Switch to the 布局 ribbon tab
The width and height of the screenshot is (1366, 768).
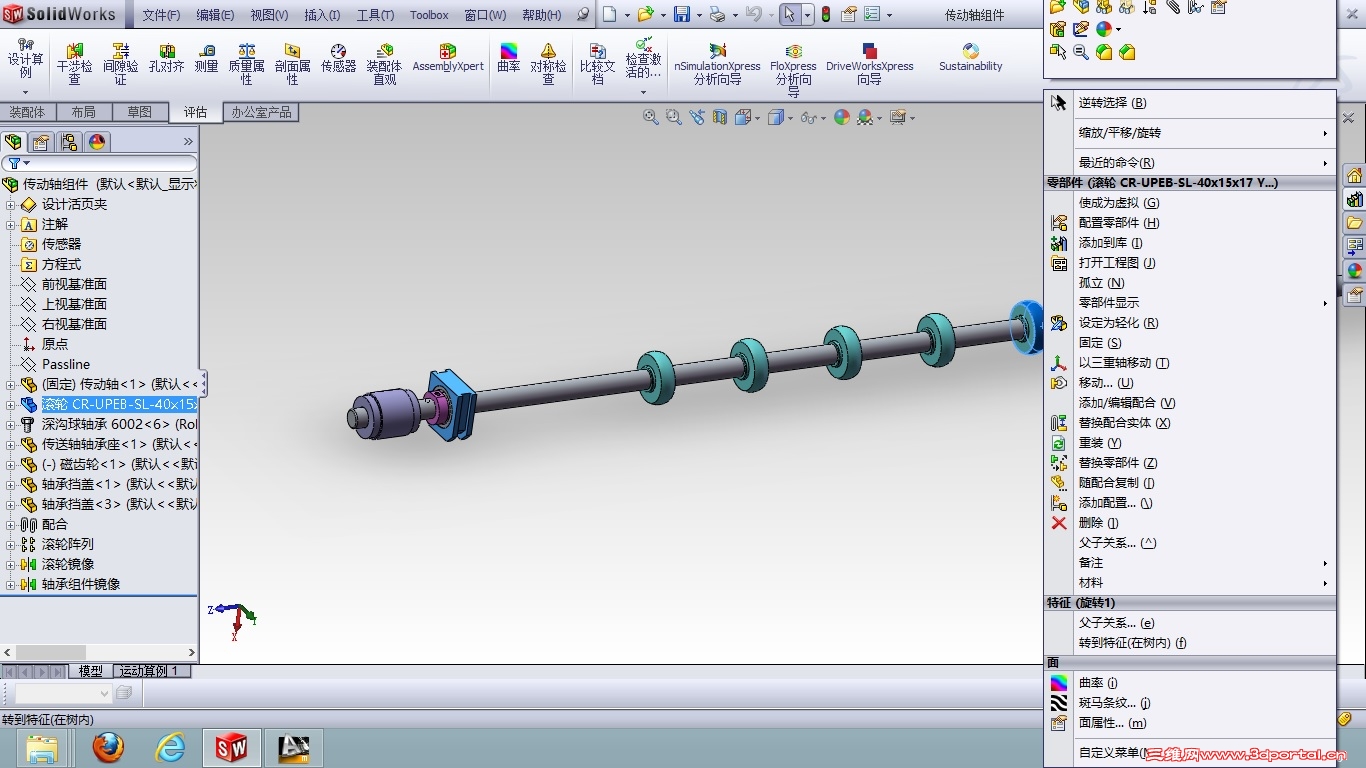pyautogui.click(x=83, y=112)
